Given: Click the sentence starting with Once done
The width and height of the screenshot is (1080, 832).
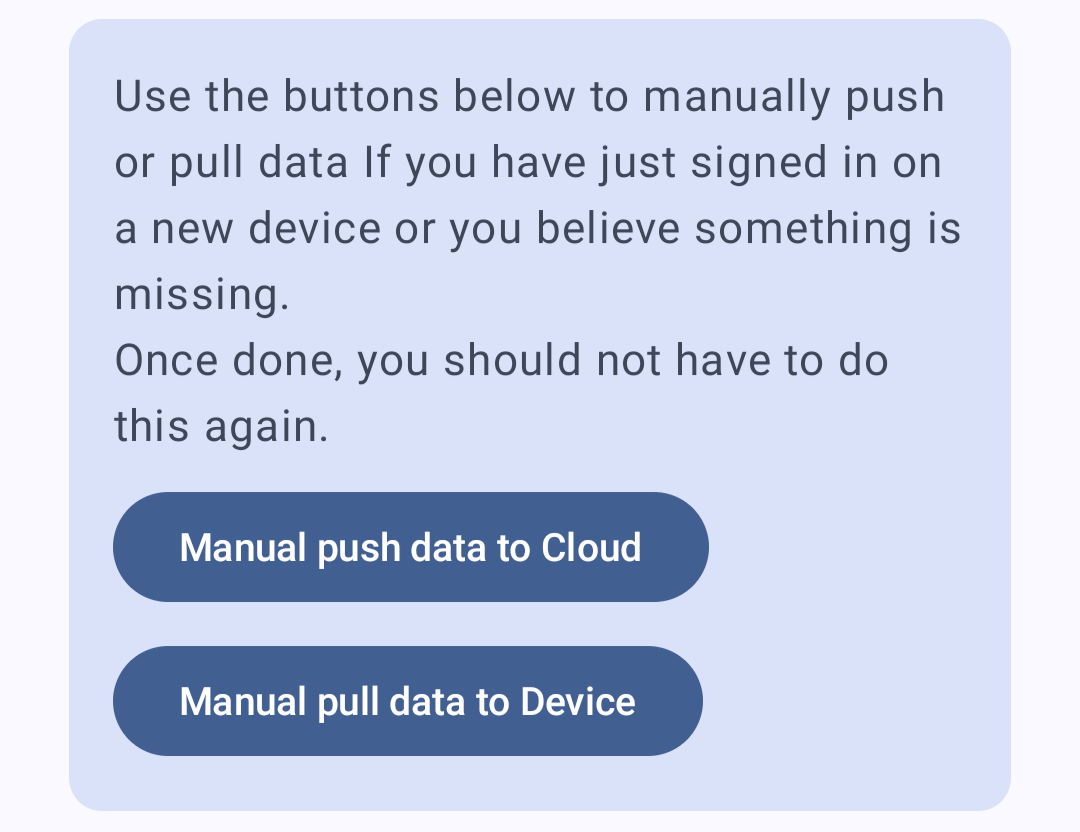Looking at the screenshot, I should [500, 392].
